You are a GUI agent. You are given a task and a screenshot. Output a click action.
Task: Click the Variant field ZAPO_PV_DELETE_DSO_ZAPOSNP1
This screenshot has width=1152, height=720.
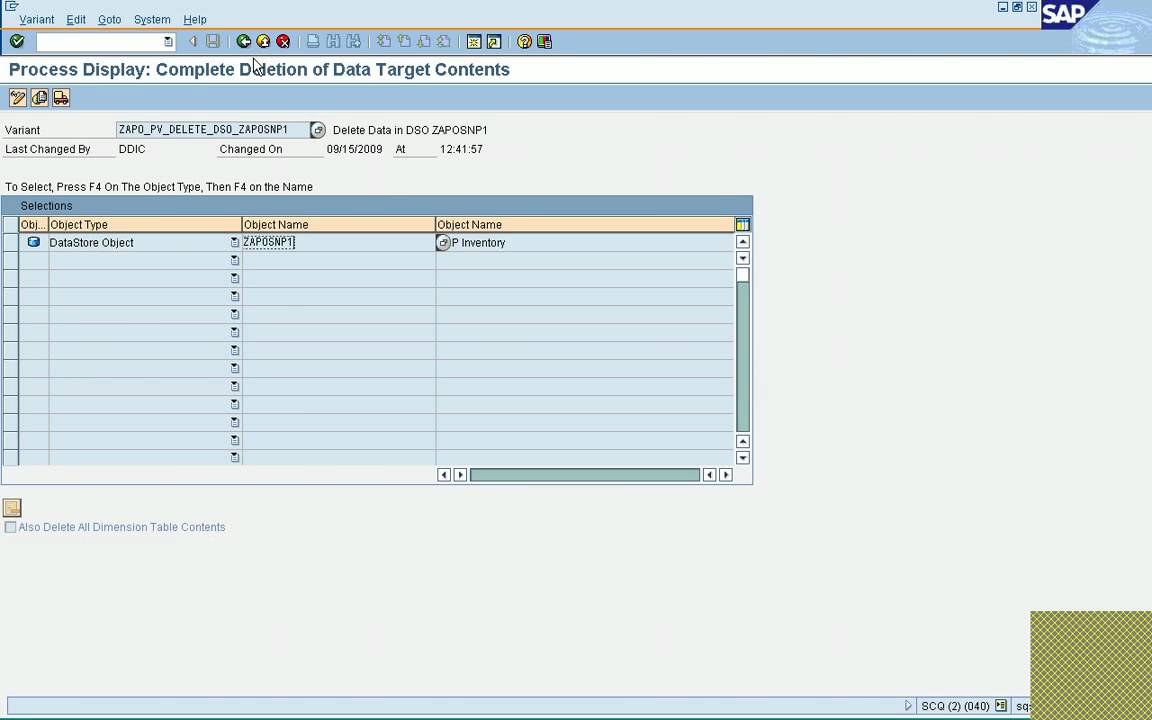point(212,130)
